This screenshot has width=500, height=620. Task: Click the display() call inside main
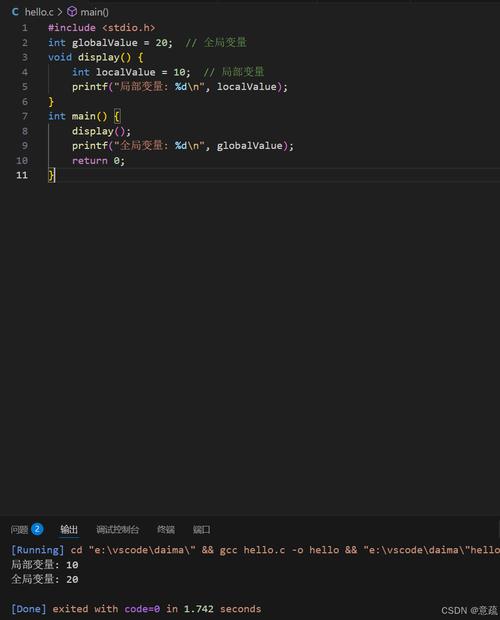coord(101,131)
